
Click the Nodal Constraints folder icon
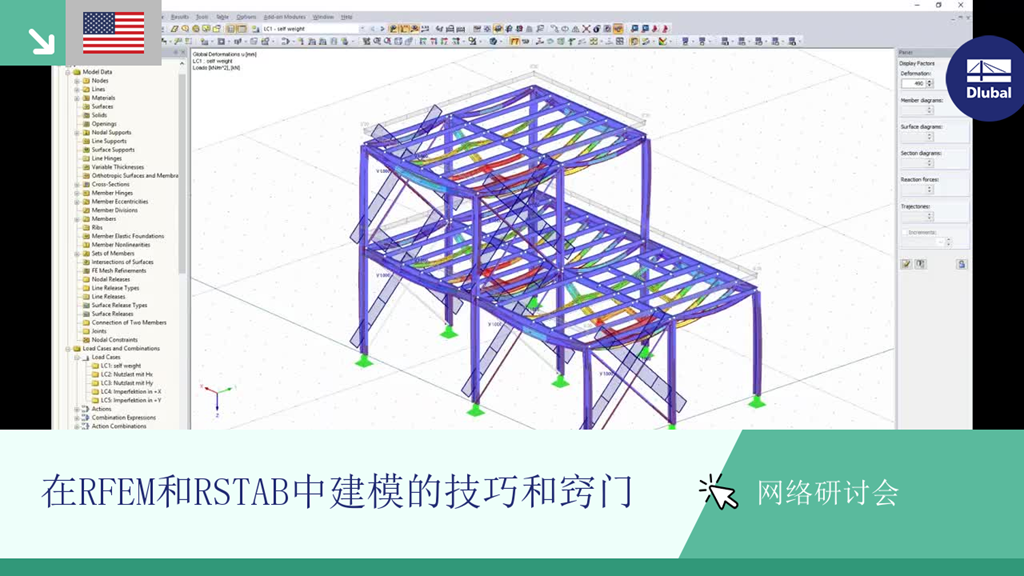86,340
